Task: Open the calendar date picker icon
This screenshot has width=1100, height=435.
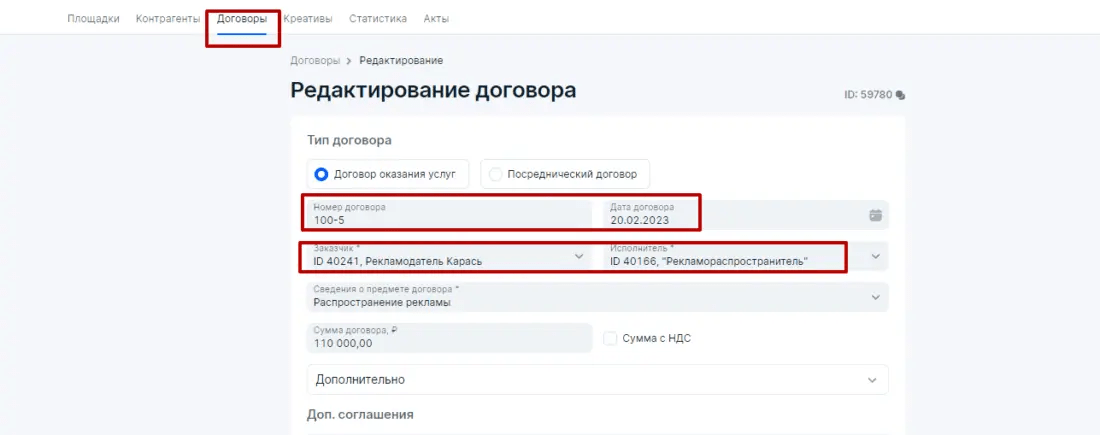Action: click(x=876, y=215)
